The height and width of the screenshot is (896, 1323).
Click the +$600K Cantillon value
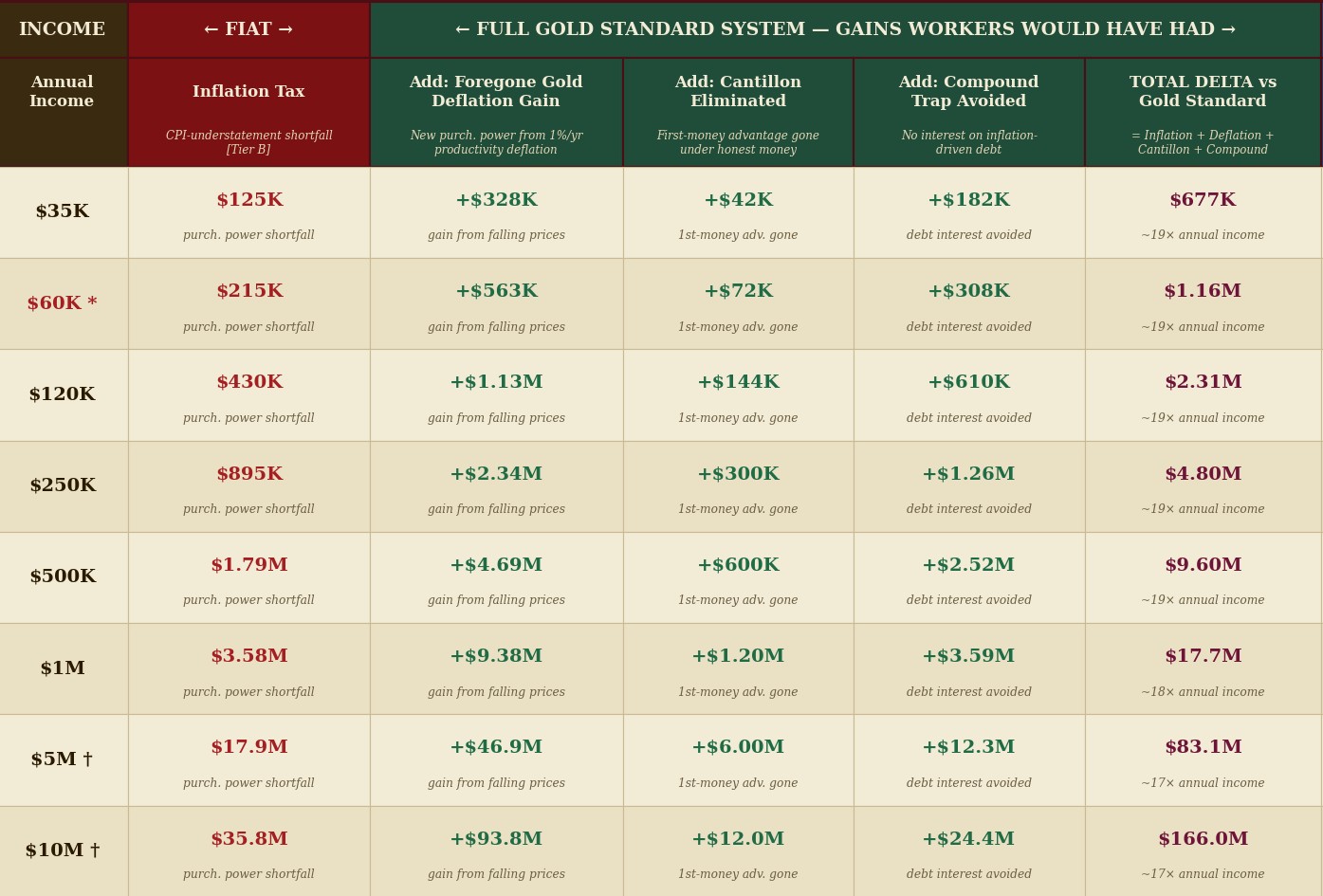[x=738, y=566]
